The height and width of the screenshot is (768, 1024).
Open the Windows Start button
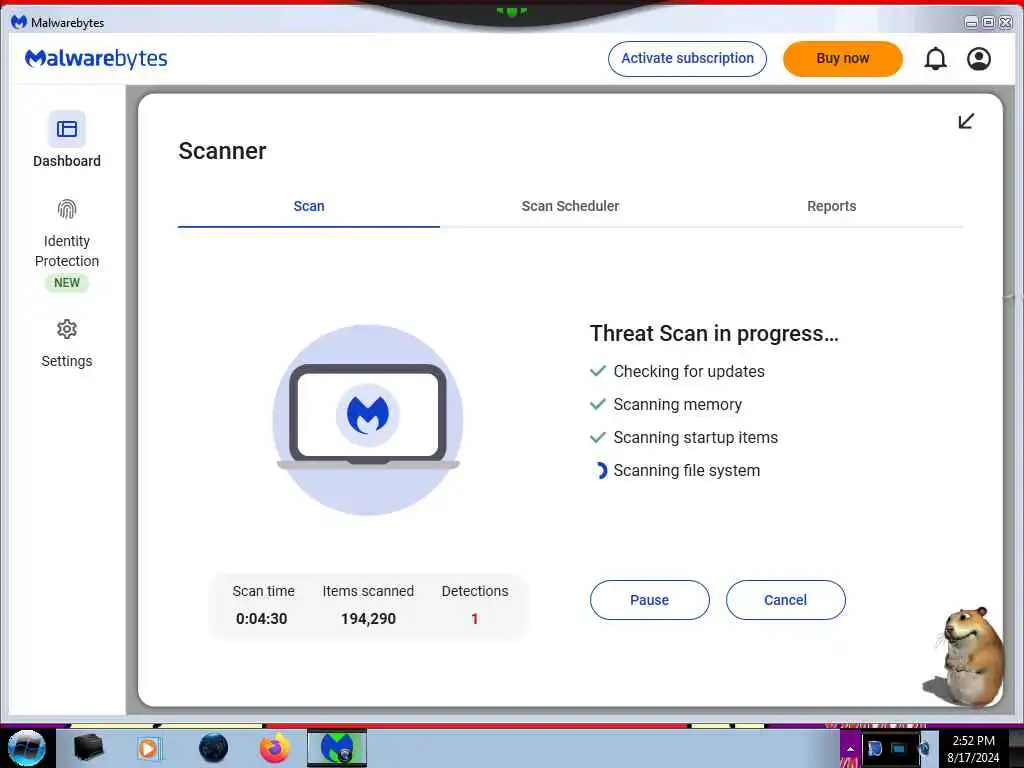[x=27, y=748]
